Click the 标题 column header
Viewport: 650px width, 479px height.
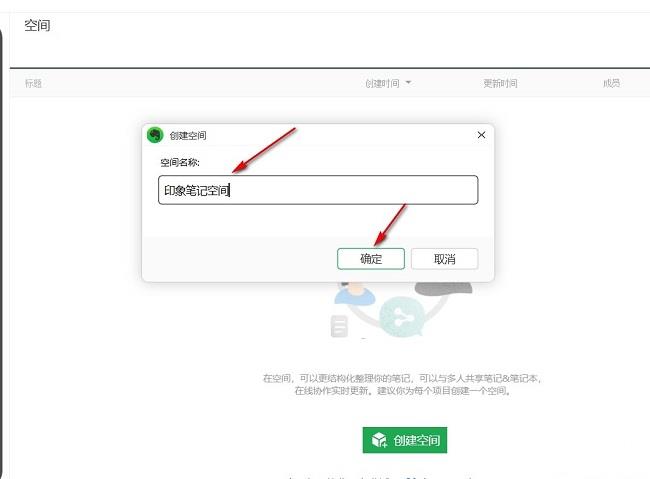click(33, 83)
